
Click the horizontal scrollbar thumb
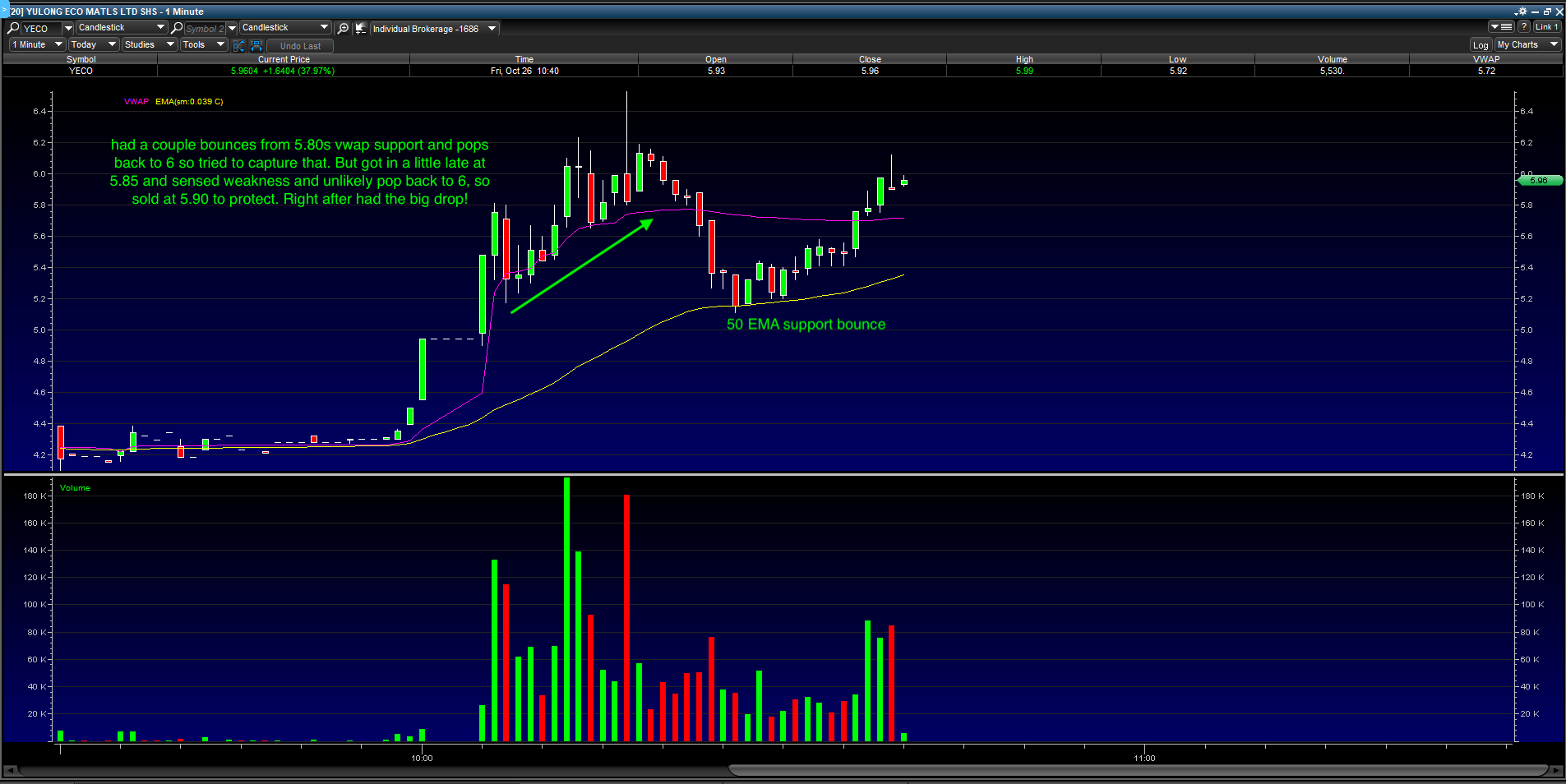[1139, 770]
